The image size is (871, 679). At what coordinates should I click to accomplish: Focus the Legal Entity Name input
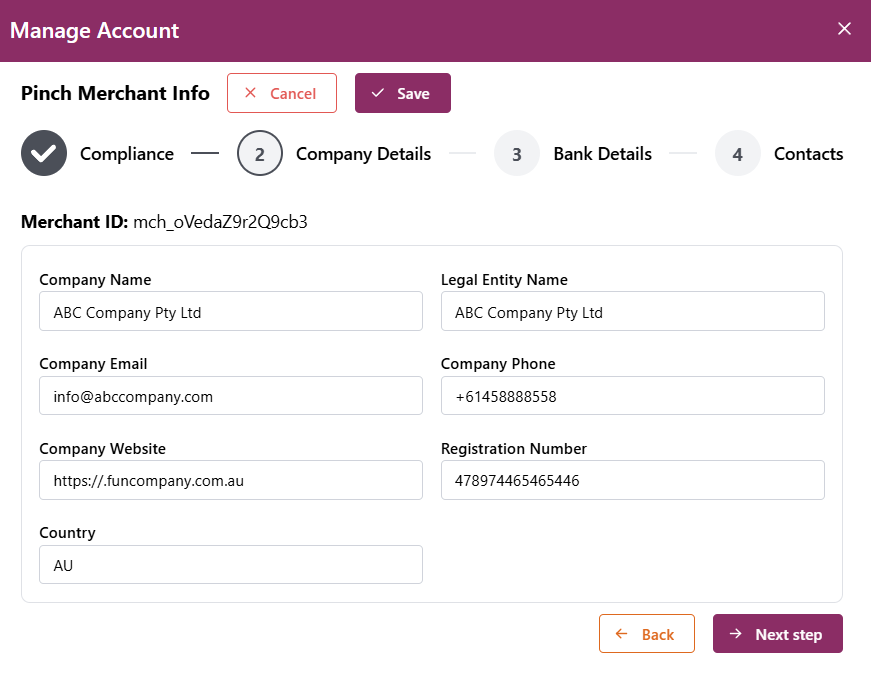click(x=632, y=312)
